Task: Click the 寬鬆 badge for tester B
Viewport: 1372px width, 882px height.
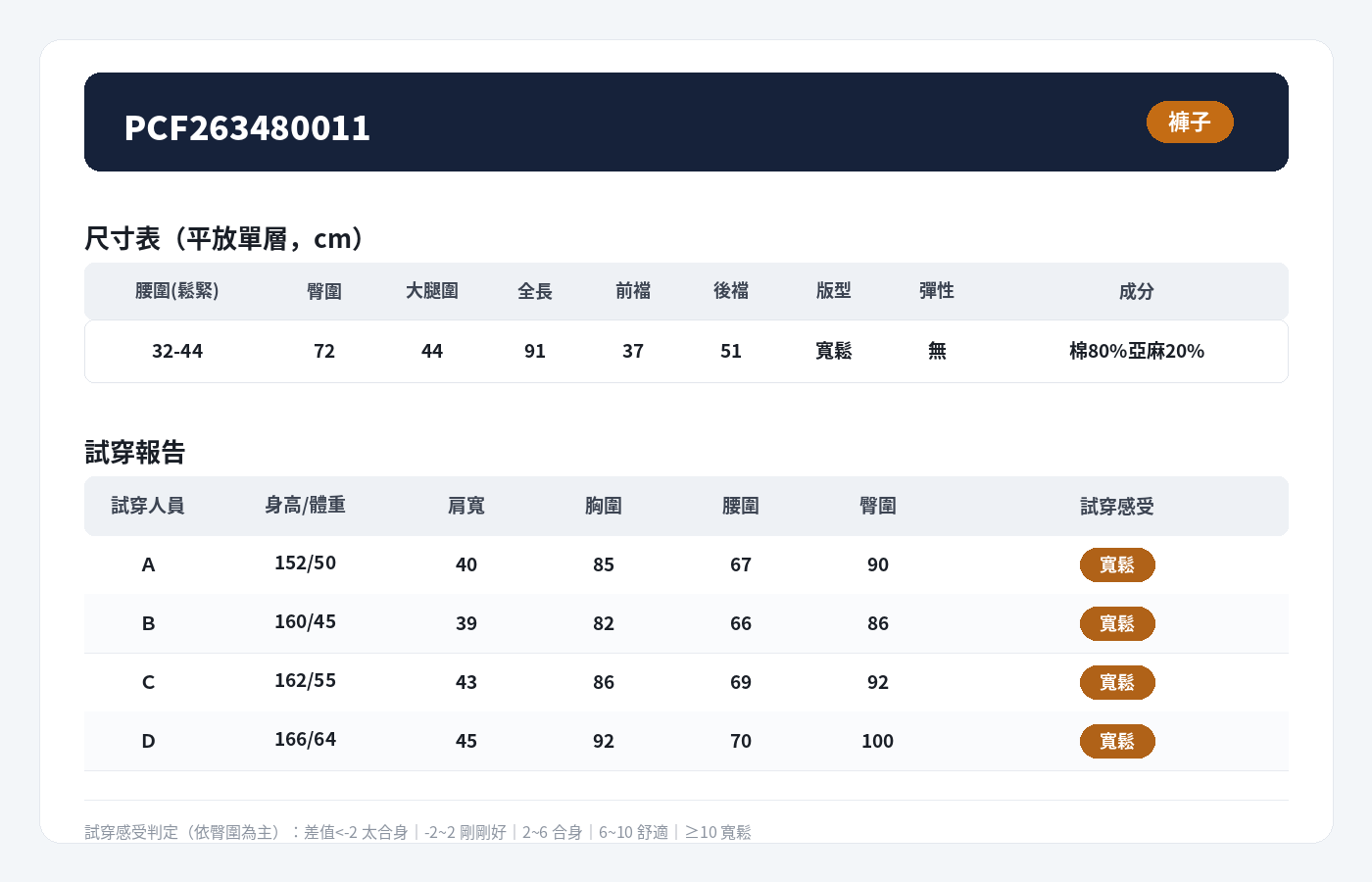Action: [1117, 624]
